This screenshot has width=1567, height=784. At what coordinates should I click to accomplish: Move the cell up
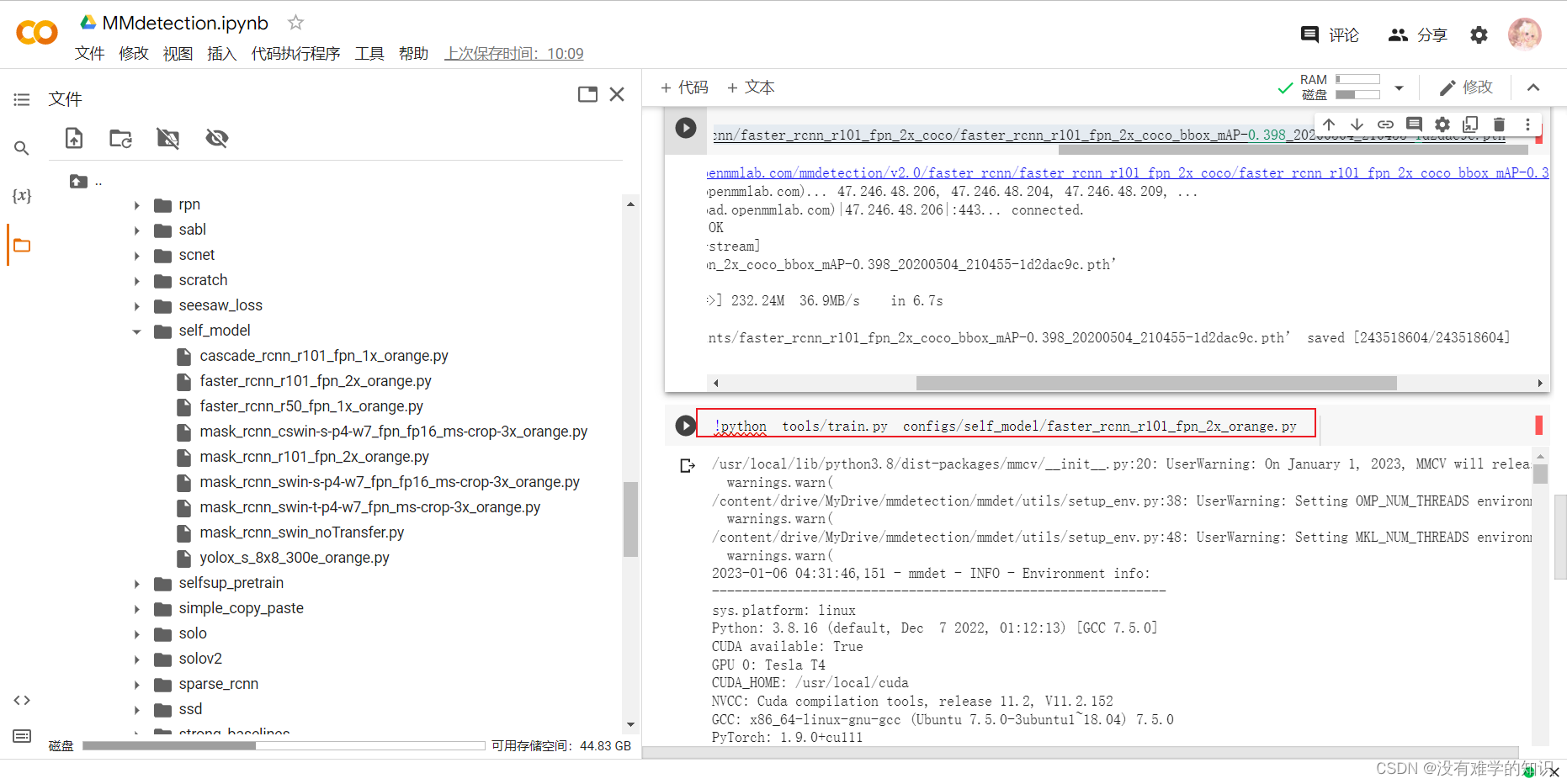pos(1329,124)
